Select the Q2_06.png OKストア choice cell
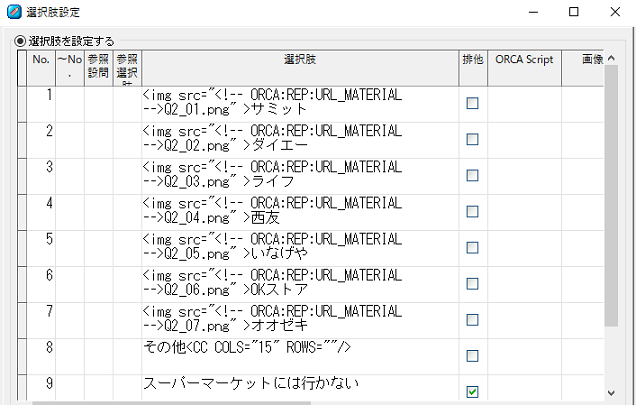The width and height of the screenshot is (636, 405). tap(300, 285)
